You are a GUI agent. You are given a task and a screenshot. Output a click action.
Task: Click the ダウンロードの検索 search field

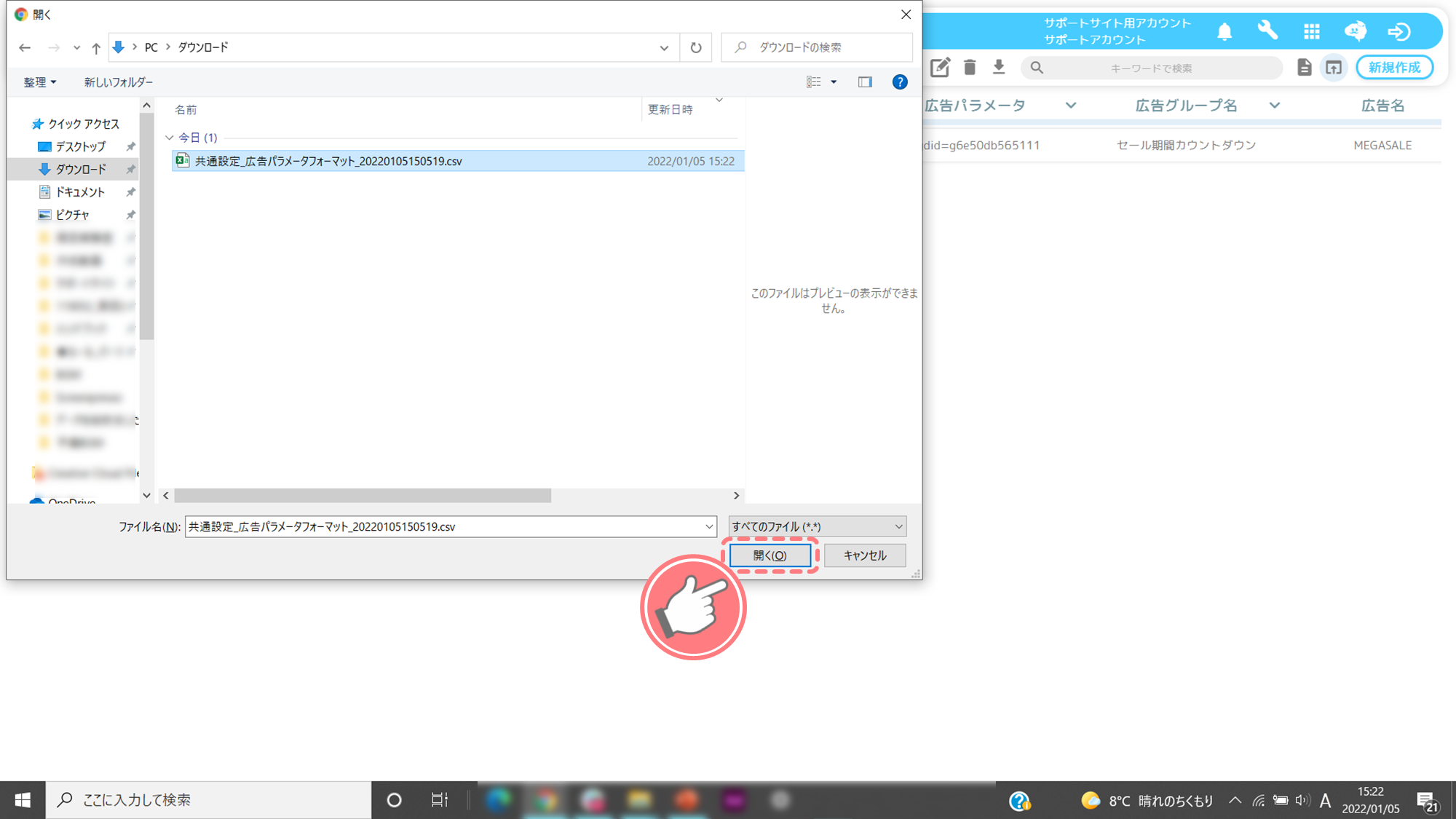pyautogui.click(x=817, y=47)
